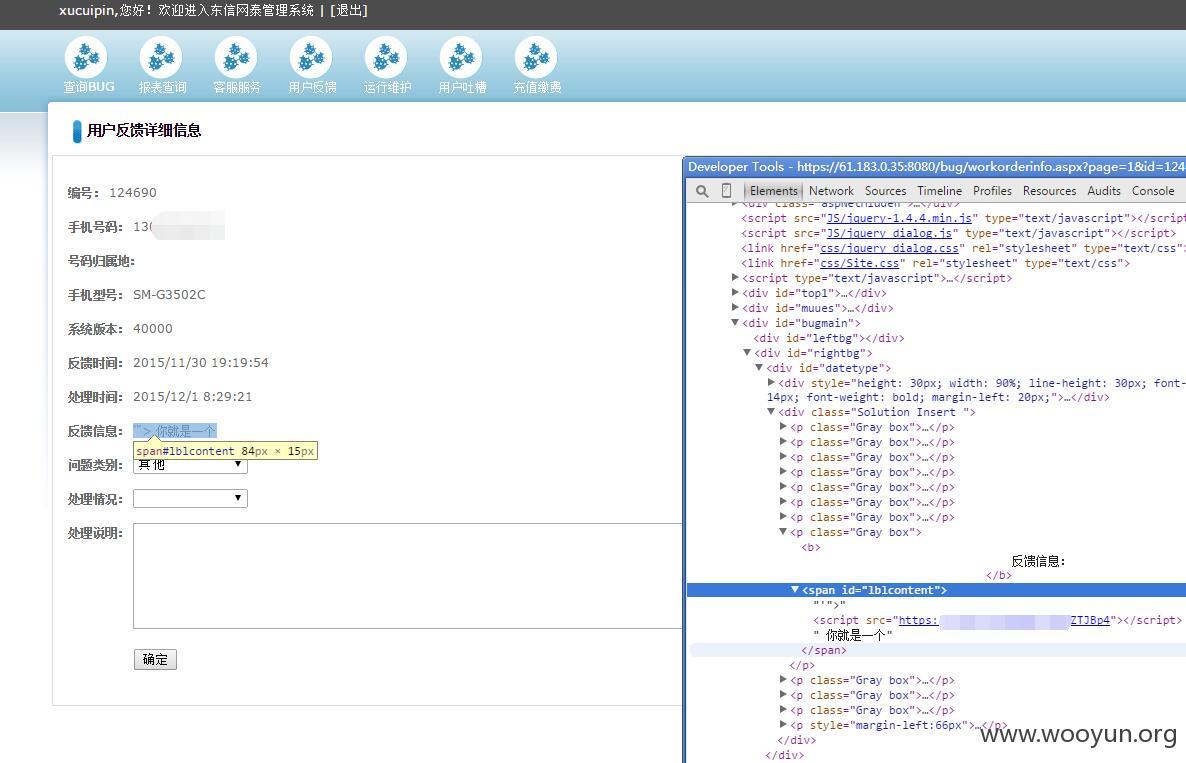Click the DevTools inspect element magnifier icon
The width and height of the screenshot is (1186, 763).
702,191
